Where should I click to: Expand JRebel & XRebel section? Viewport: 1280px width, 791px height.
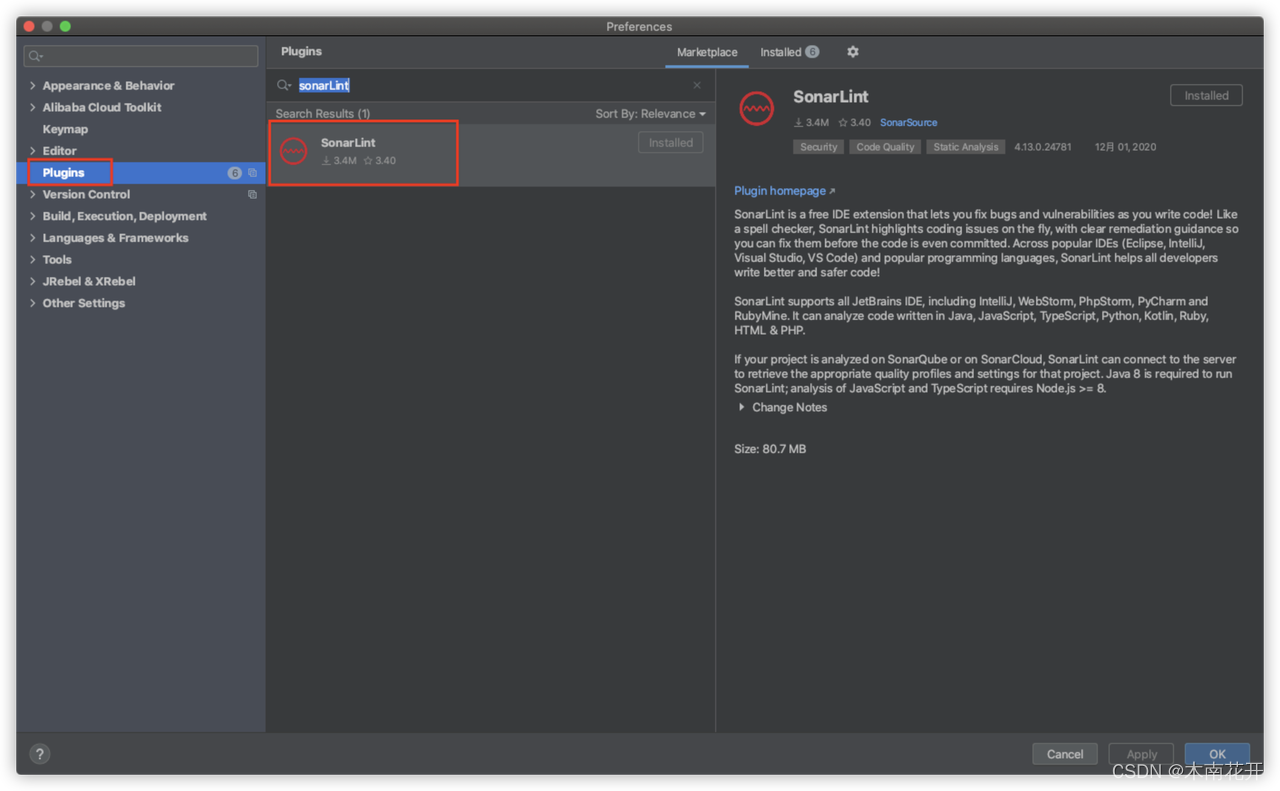(33, 282)
